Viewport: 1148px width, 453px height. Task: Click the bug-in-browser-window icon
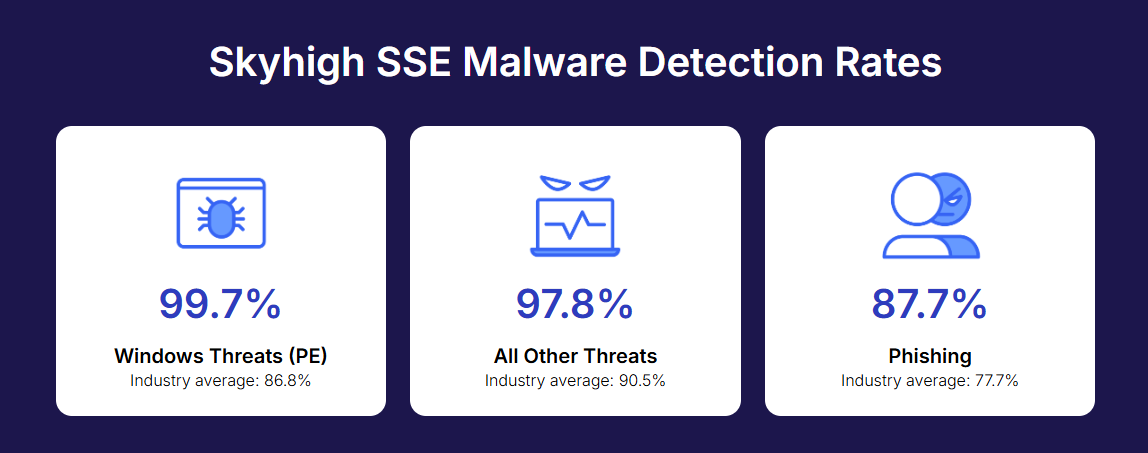coord(221,213)
